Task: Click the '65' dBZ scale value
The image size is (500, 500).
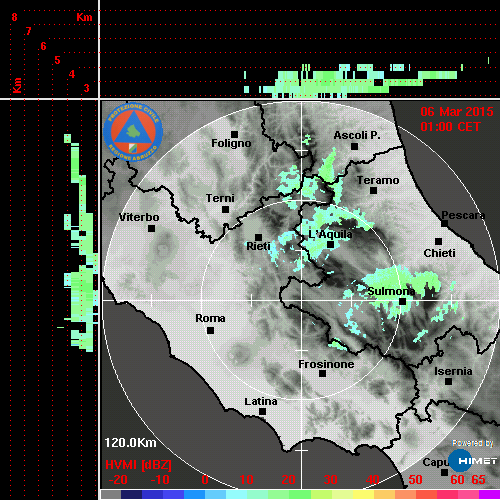Action: tap(478, 480)
